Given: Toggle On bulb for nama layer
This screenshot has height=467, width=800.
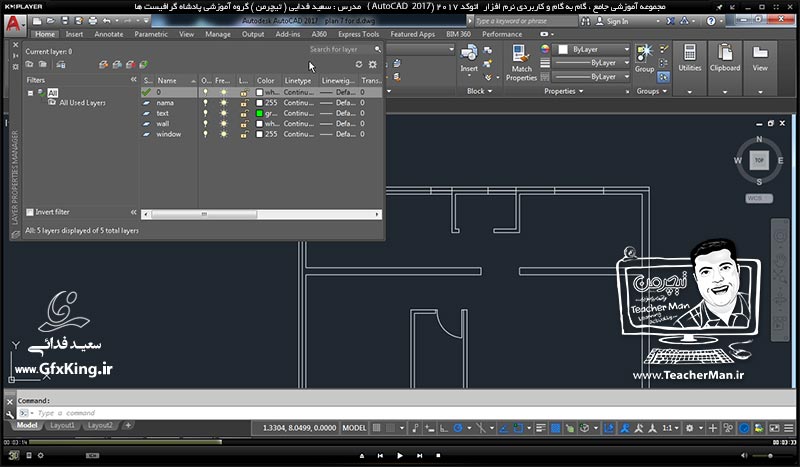Looking at the screenshot, I should coord(206,103).
